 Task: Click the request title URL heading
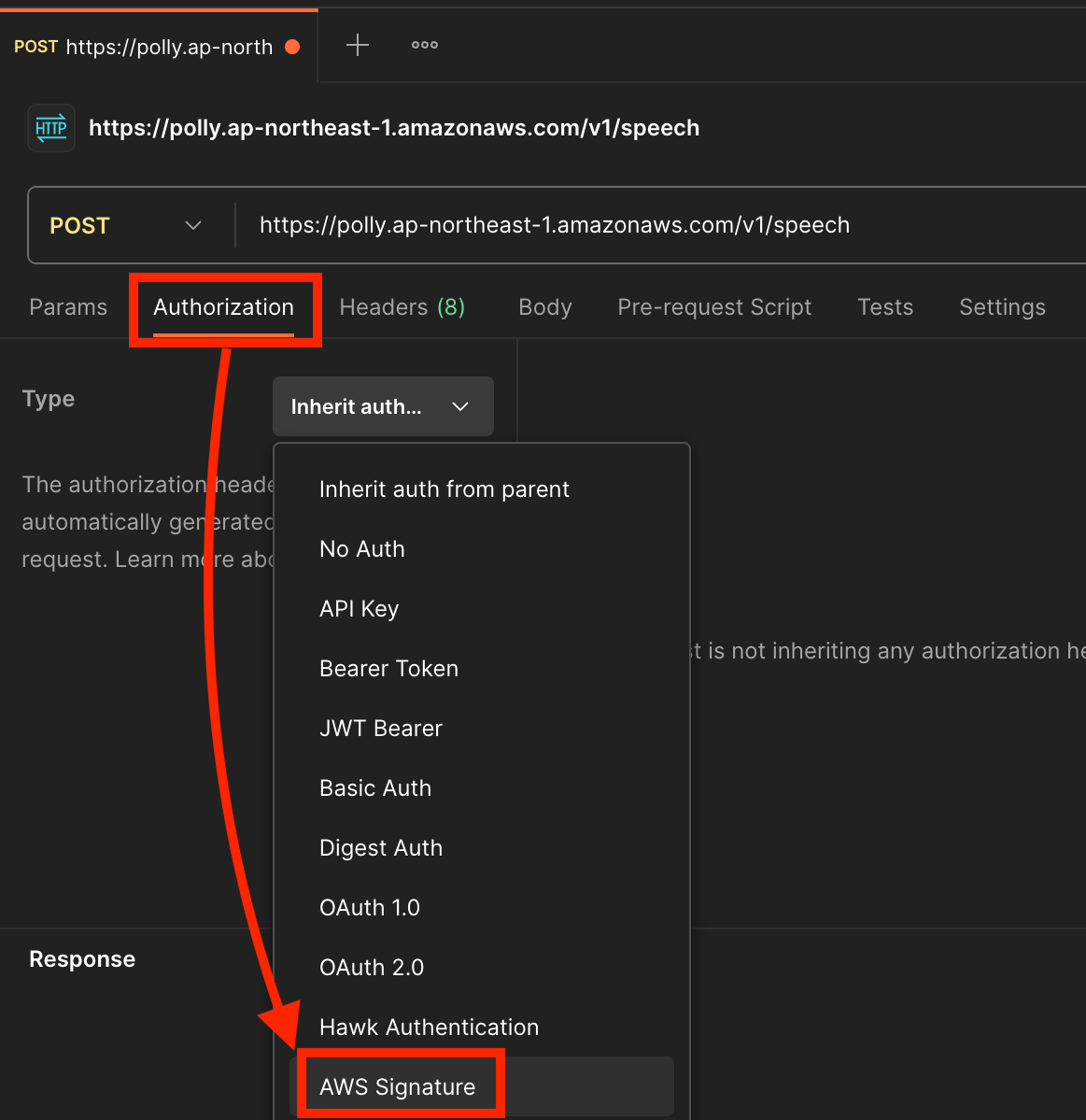pyautogui.click(x=394, y=128)
